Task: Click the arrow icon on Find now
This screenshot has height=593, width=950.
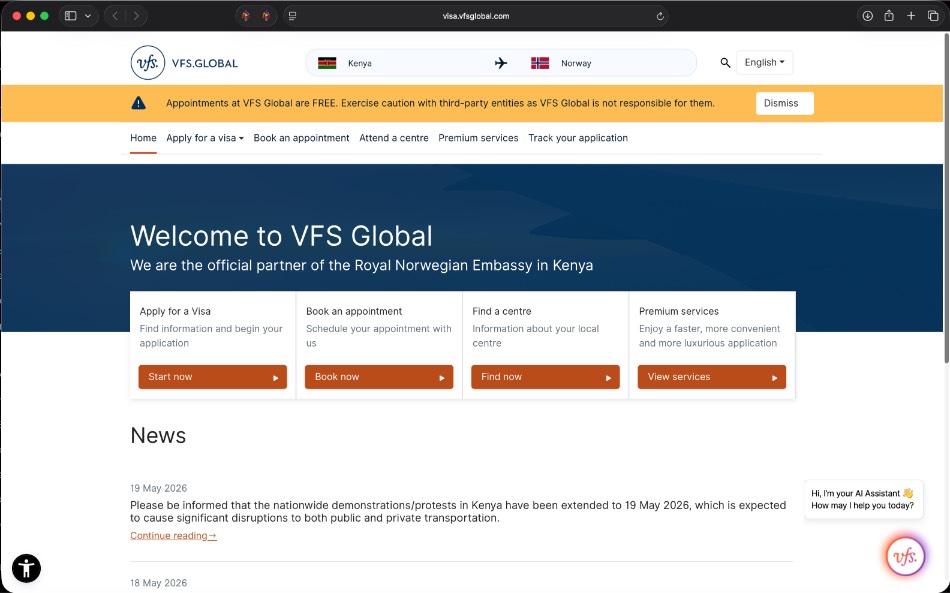Action: 608,377
